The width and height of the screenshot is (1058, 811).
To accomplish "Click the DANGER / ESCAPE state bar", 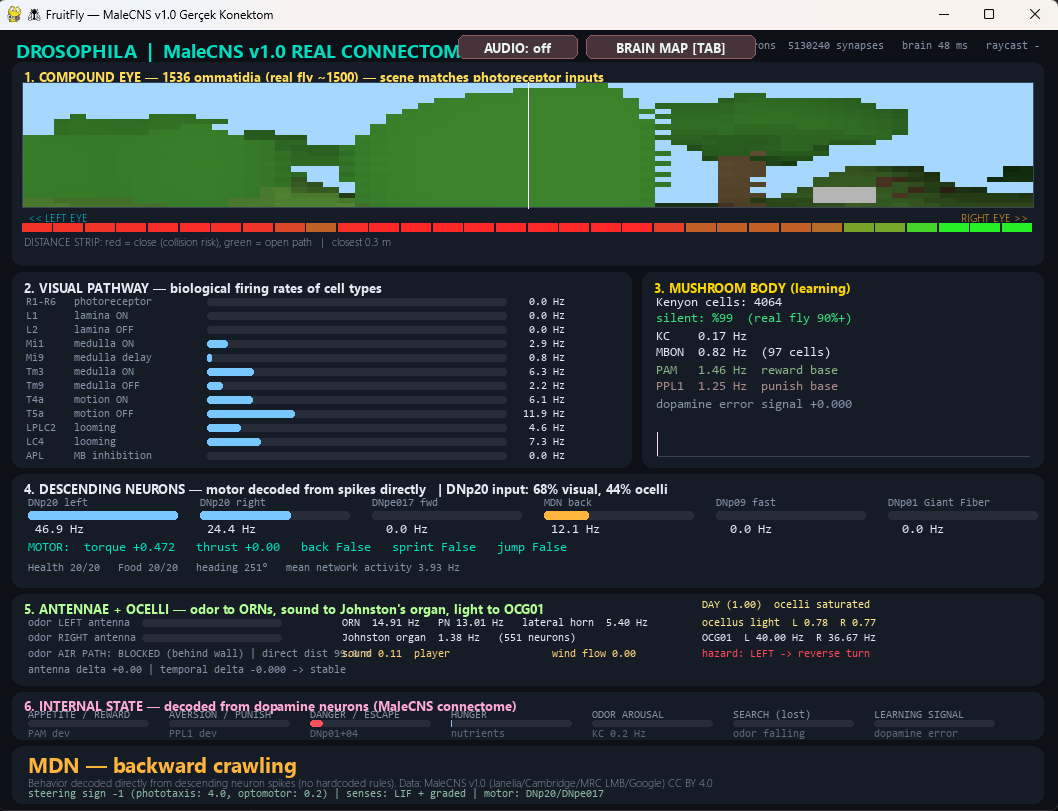I will point(370,723).
